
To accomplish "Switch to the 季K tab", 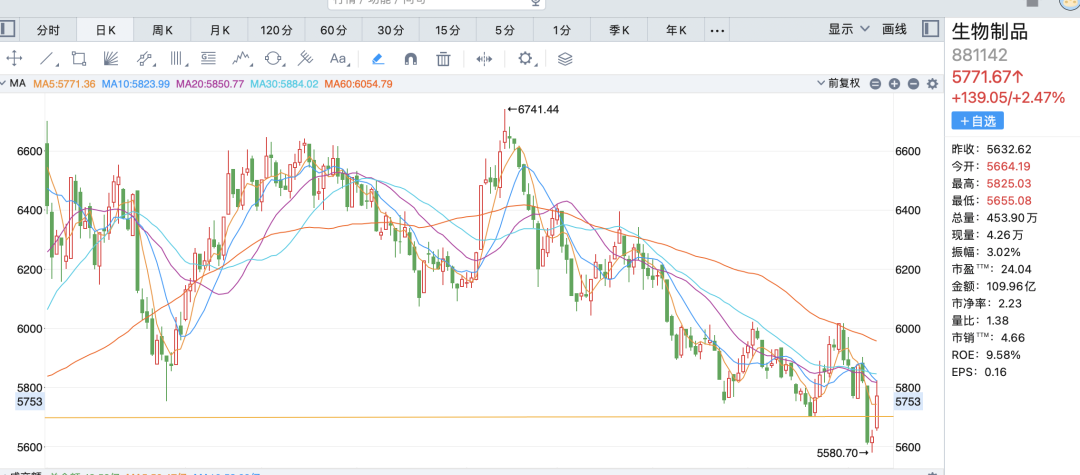I will click(x=619, y=30).
